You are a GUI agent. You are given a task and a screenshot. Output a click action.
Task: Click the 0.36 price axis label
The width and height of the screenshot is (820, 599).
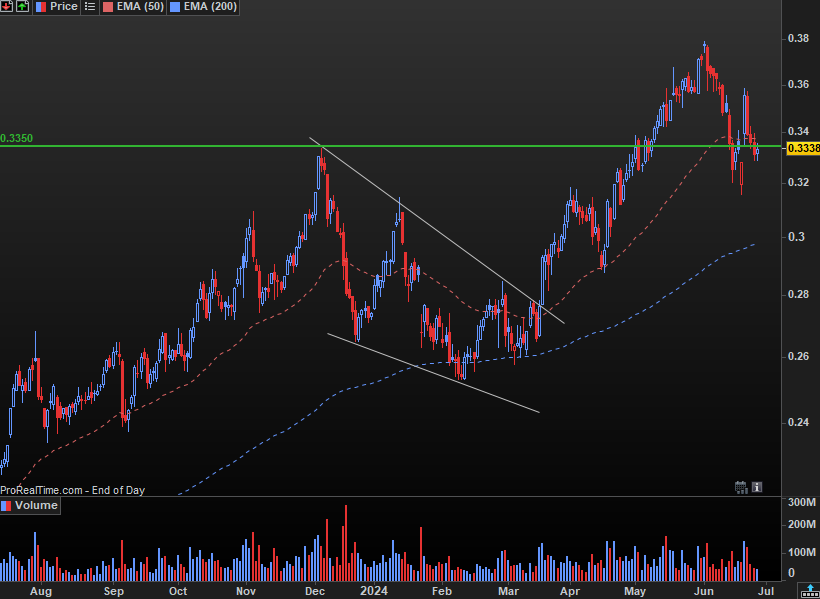(798, 84)
